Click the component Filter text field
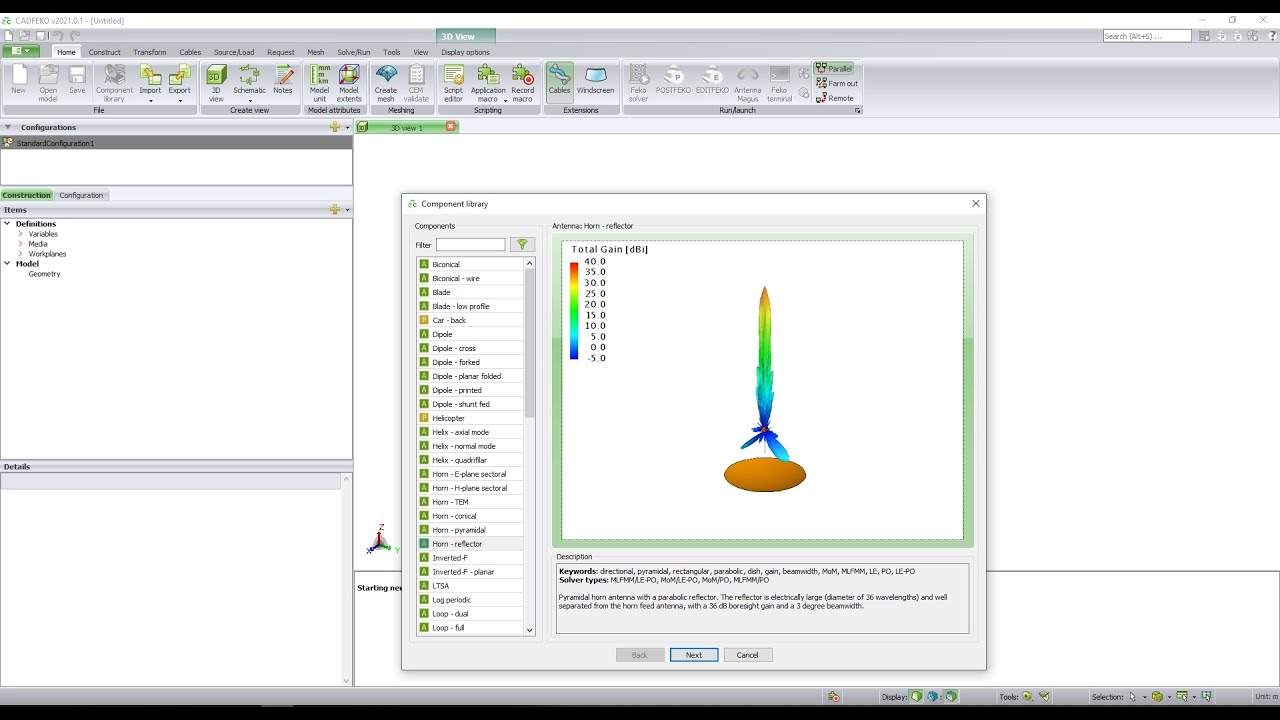Viewport: 1280px width, 720px height. 471,245
